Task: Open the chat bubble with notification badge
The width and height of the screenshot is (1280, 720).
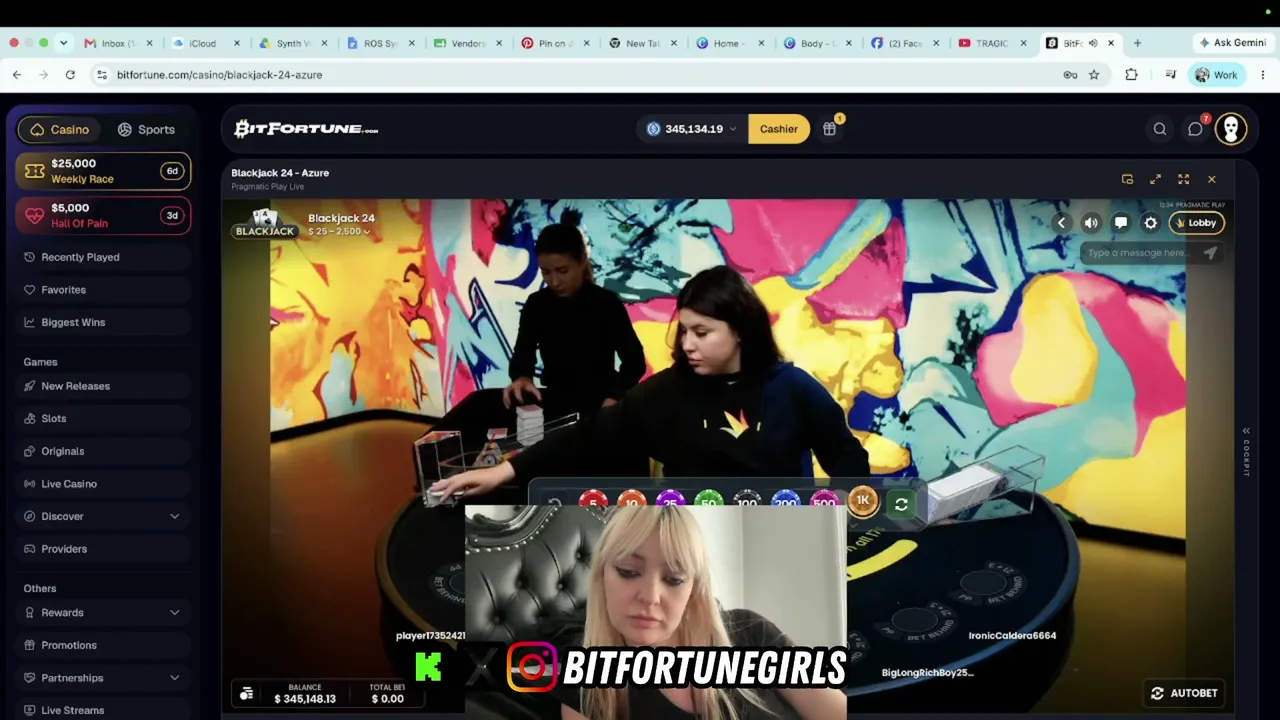Action: pyautogui.click(x=1195, y=129)
